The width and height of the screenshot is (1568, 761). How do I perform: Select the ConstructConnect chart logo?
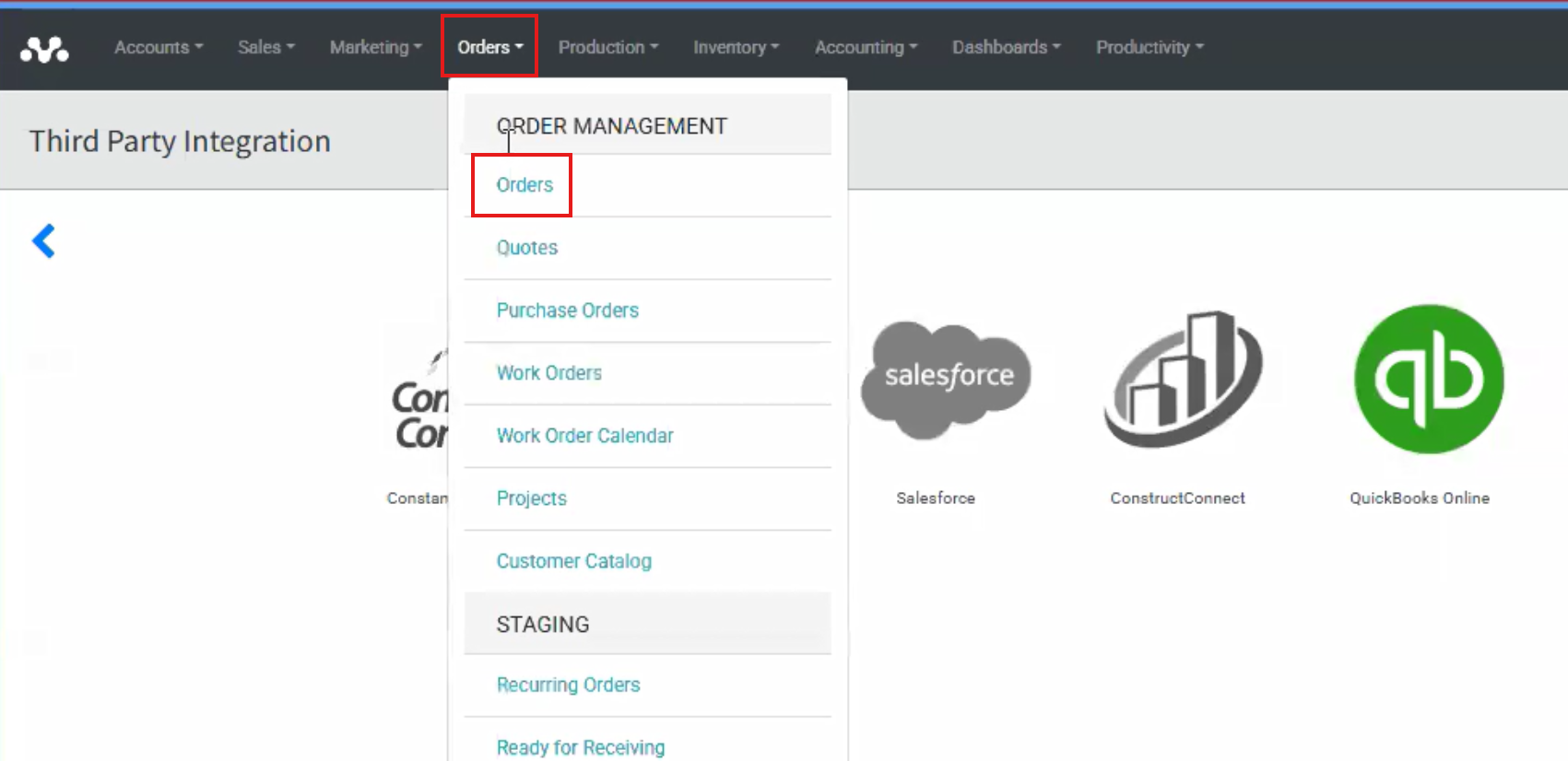(1183, 380)
